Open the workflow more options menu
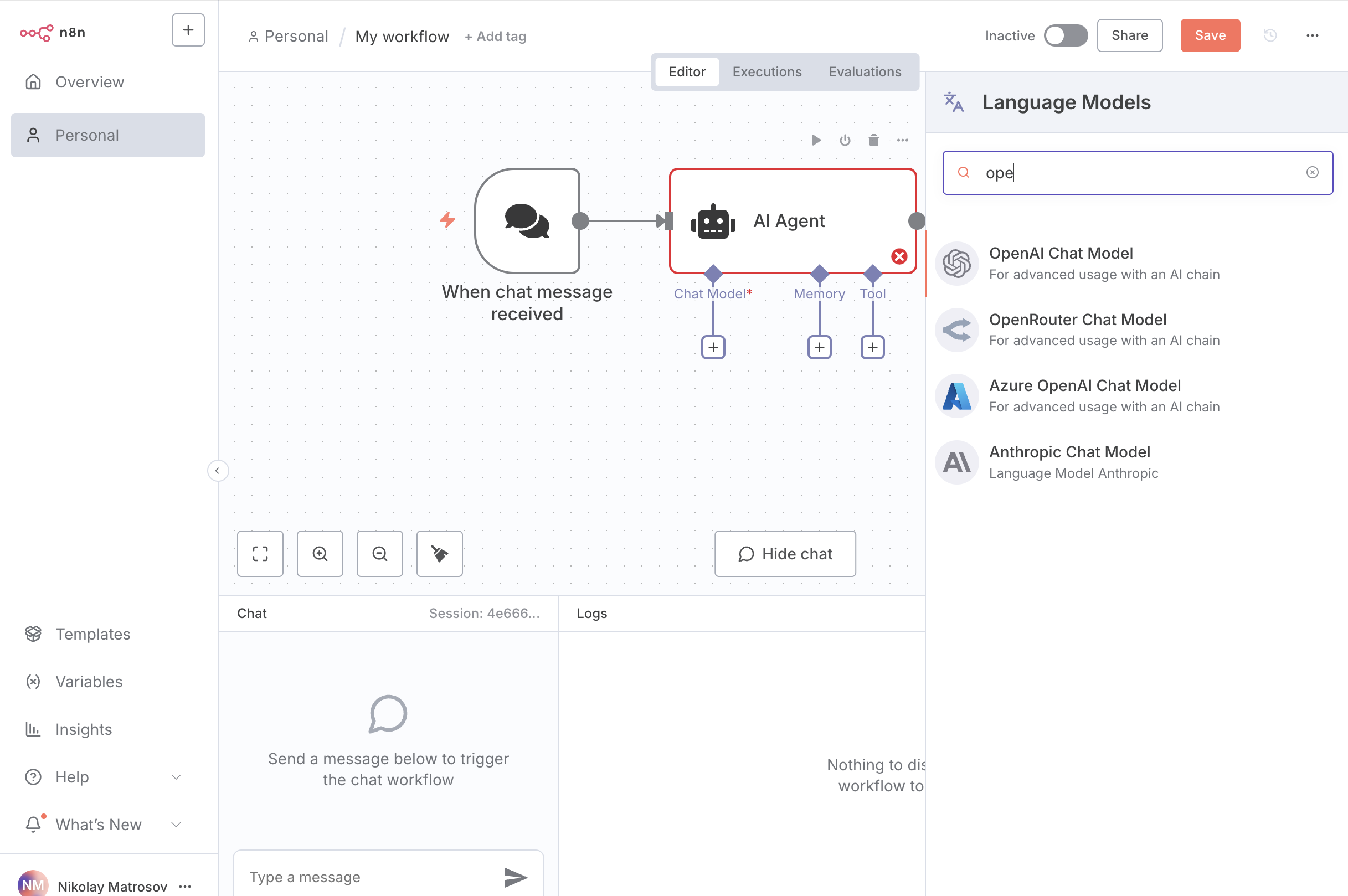1348x896 pixels. [1312, 35]
